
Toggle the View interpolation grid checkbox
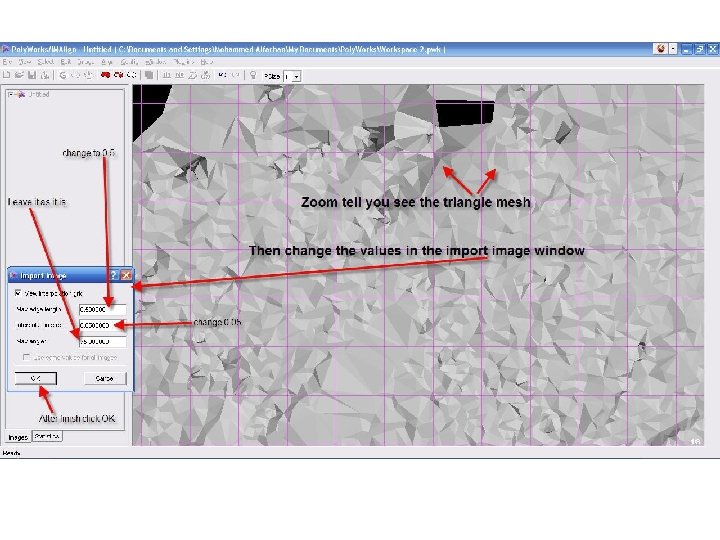click(x=18, y=292)
